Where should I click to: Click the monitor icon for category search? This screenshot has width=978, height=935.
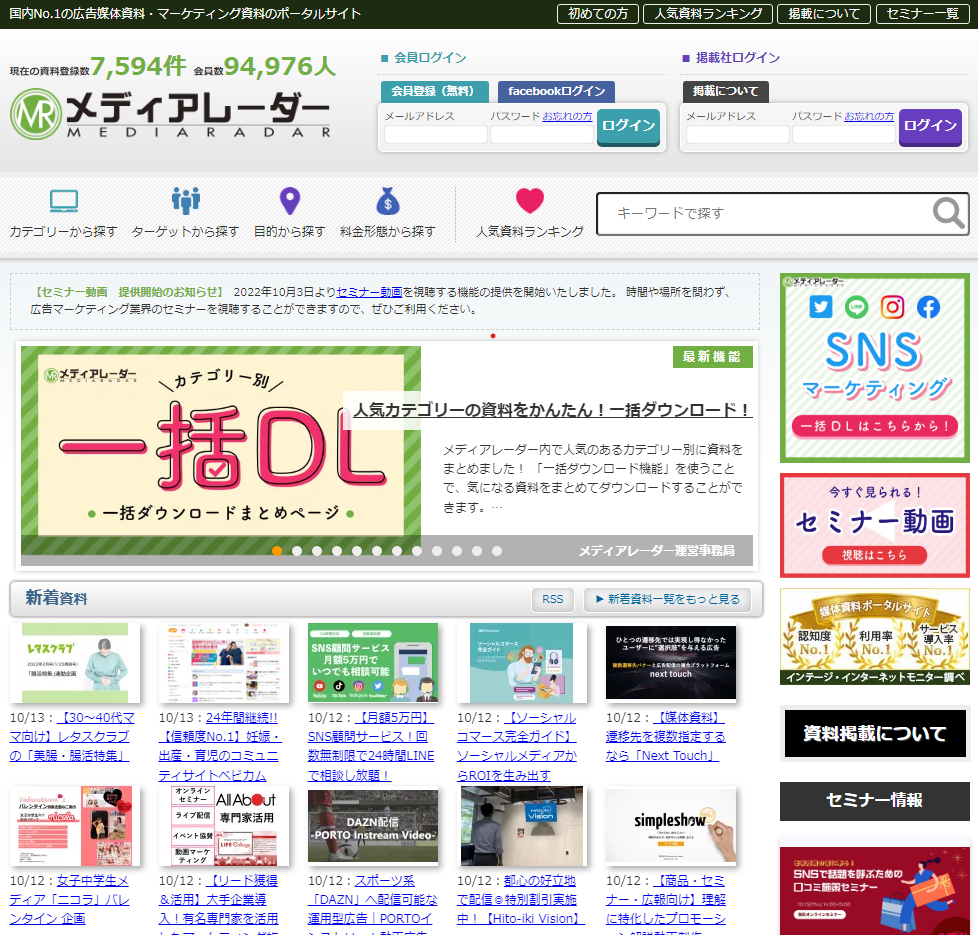(64, 201)
